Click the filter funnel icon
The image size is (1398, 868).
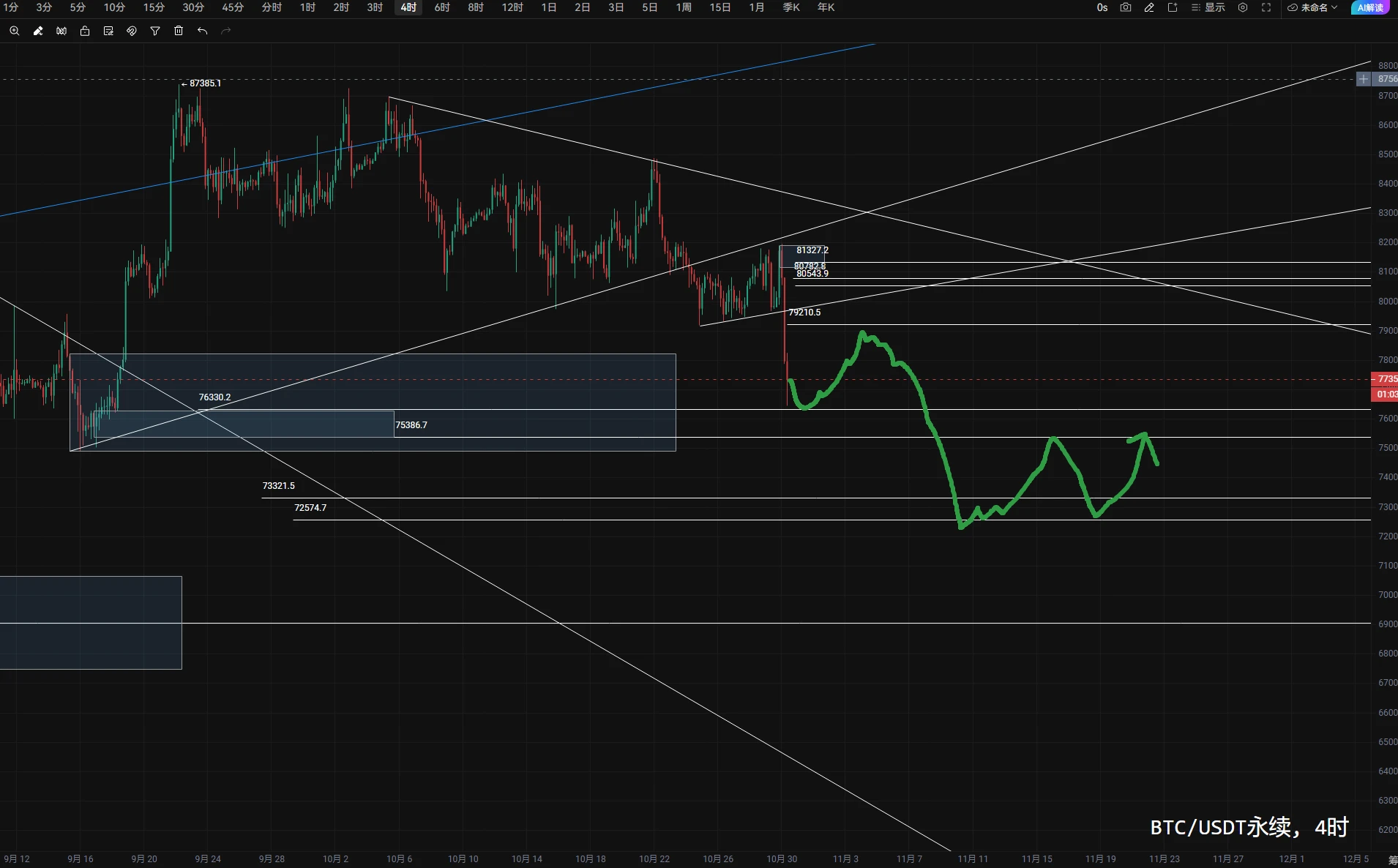pyautogui.click(x=155, y=31)
